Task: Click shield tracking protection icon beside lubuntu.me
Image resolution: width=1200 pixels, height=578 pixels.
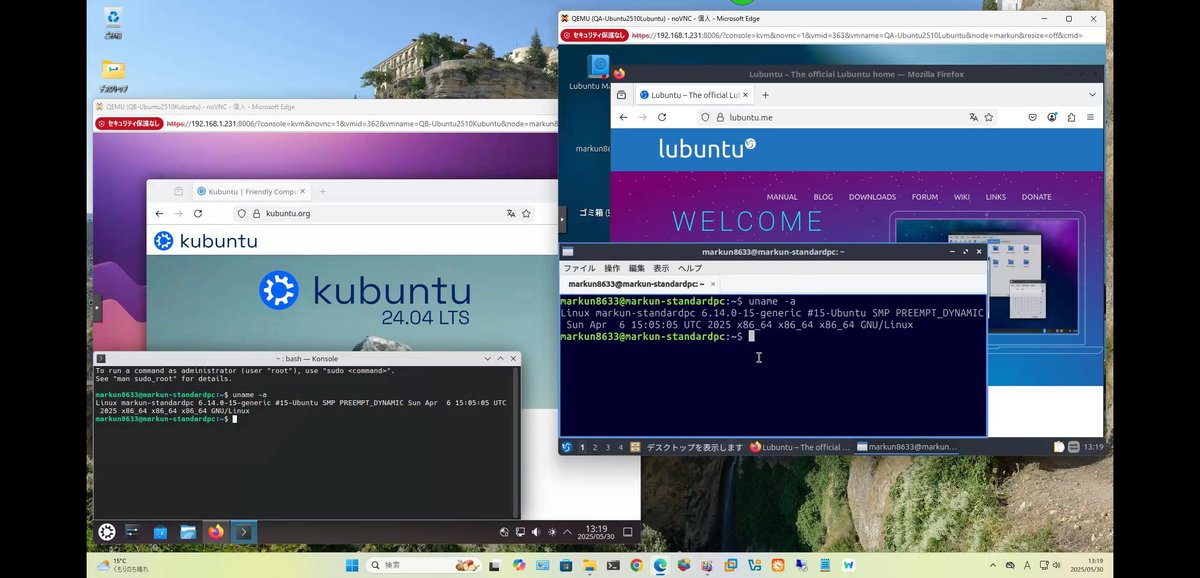Action: pos(705,117)
